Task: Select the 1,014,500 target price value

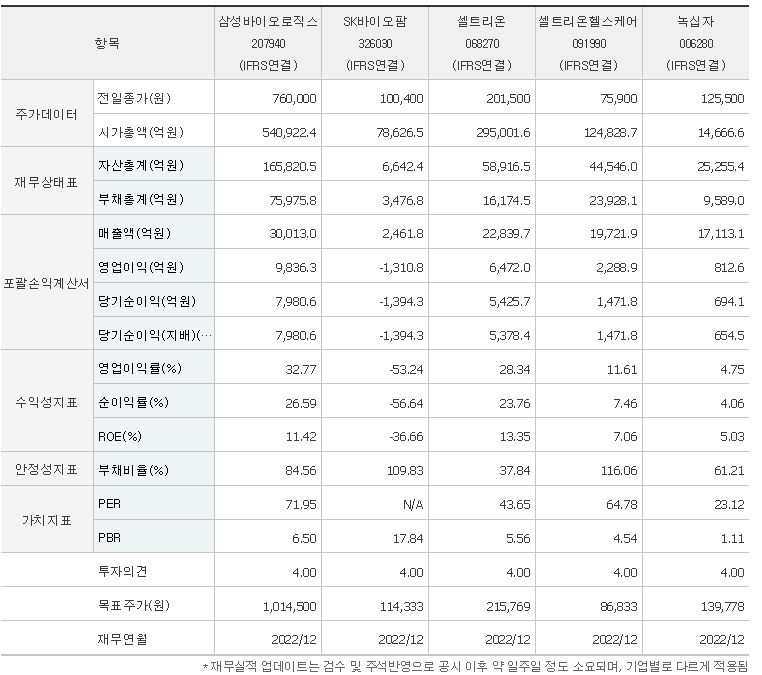Action: click(289, 607)
